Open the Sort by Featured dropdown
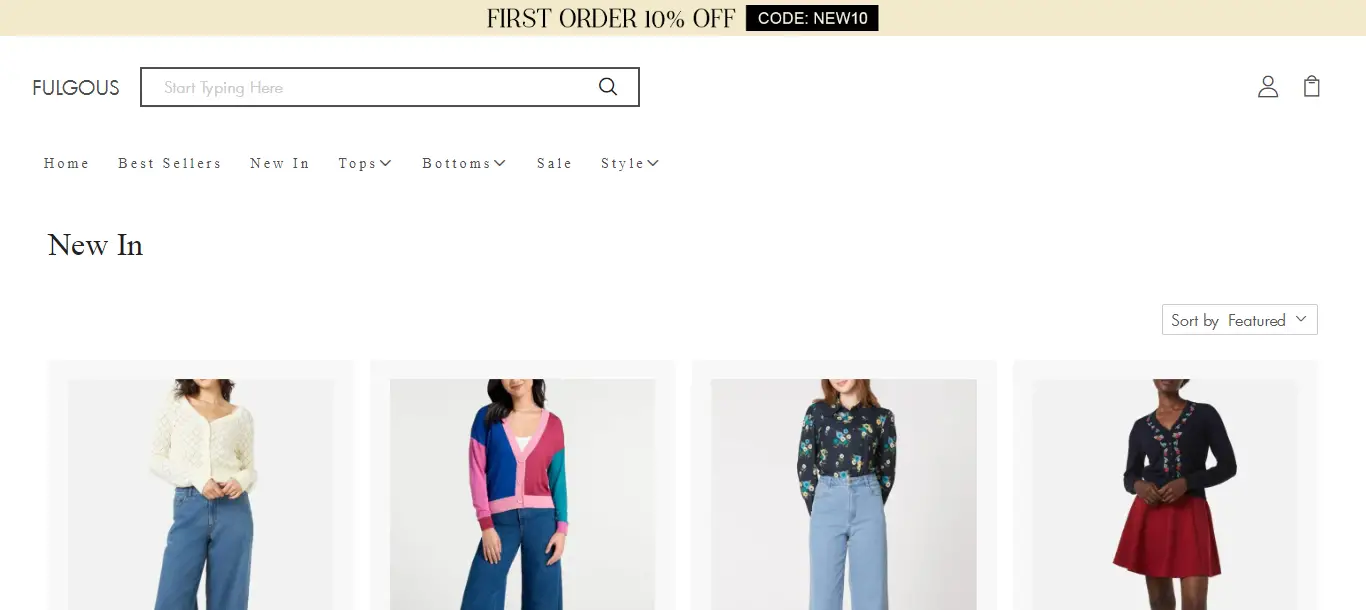 pos(1239,320)
